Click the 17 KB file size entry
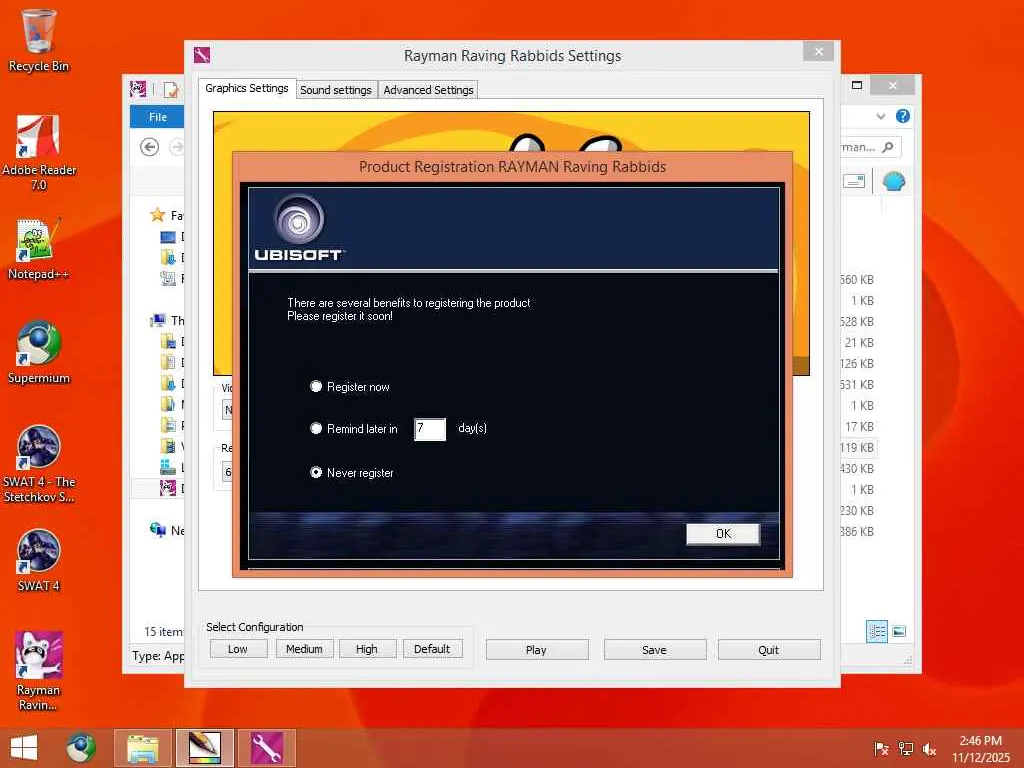 [859, 426]
